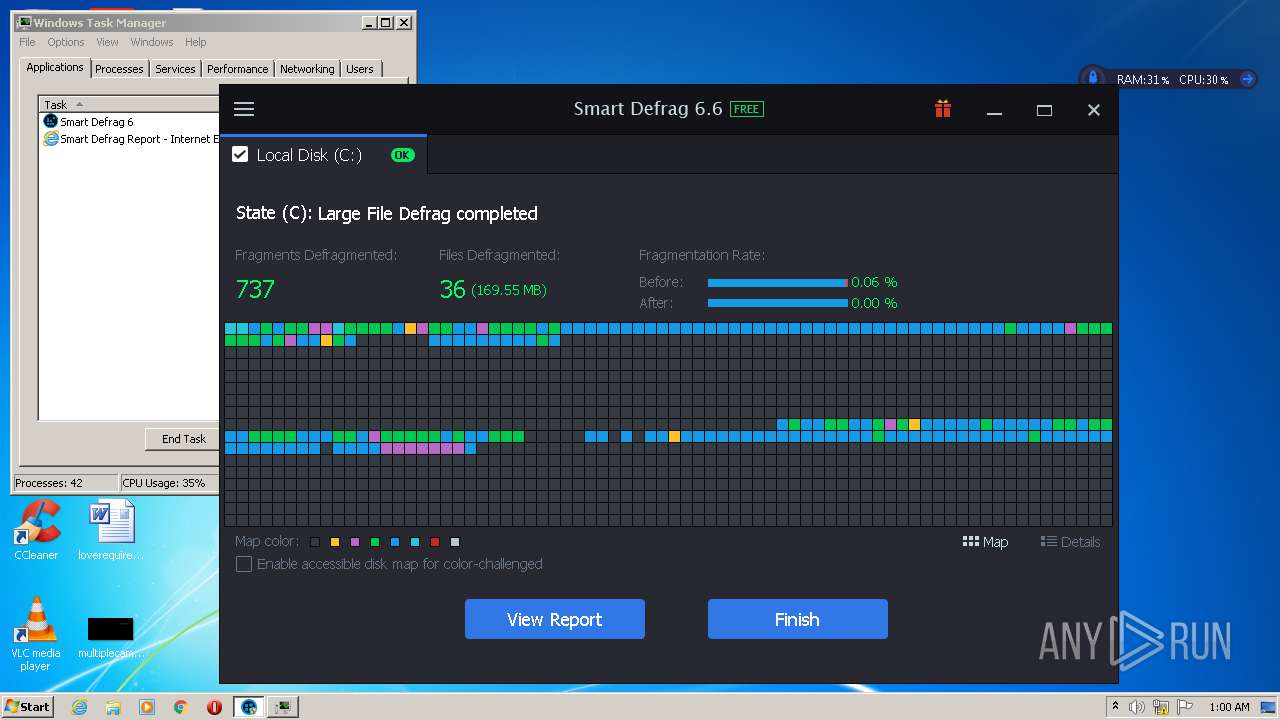Open the Start menu

coord(28,706)
